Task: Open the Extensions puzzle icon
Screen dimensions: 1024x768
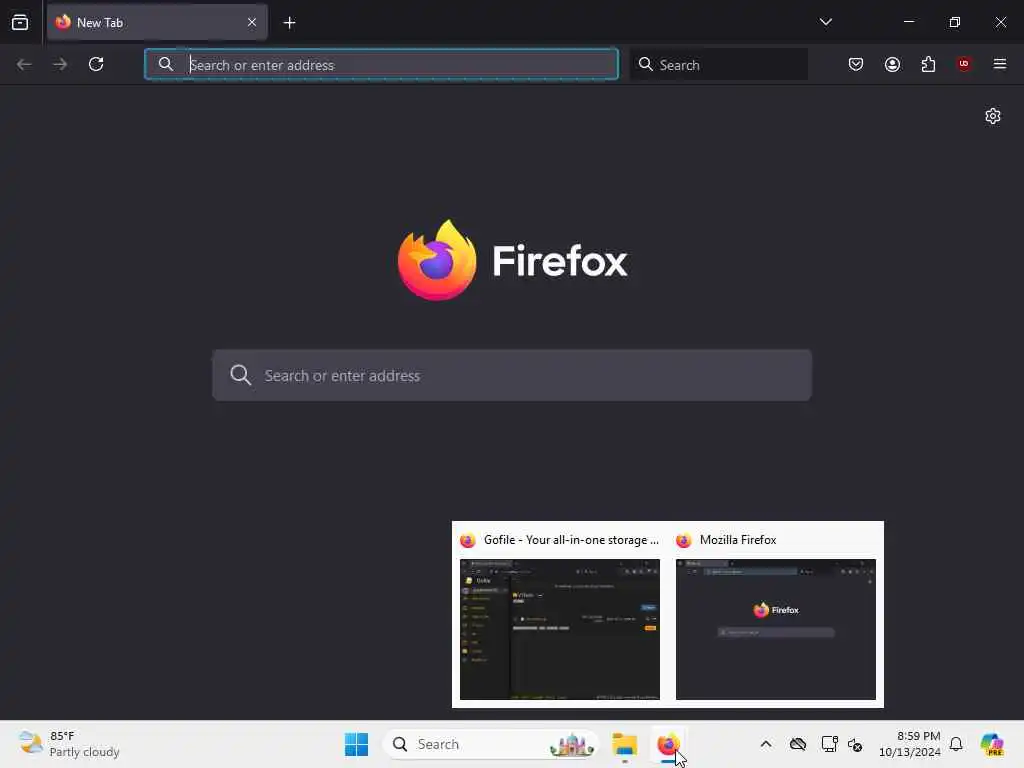Action: click(928, 64)
